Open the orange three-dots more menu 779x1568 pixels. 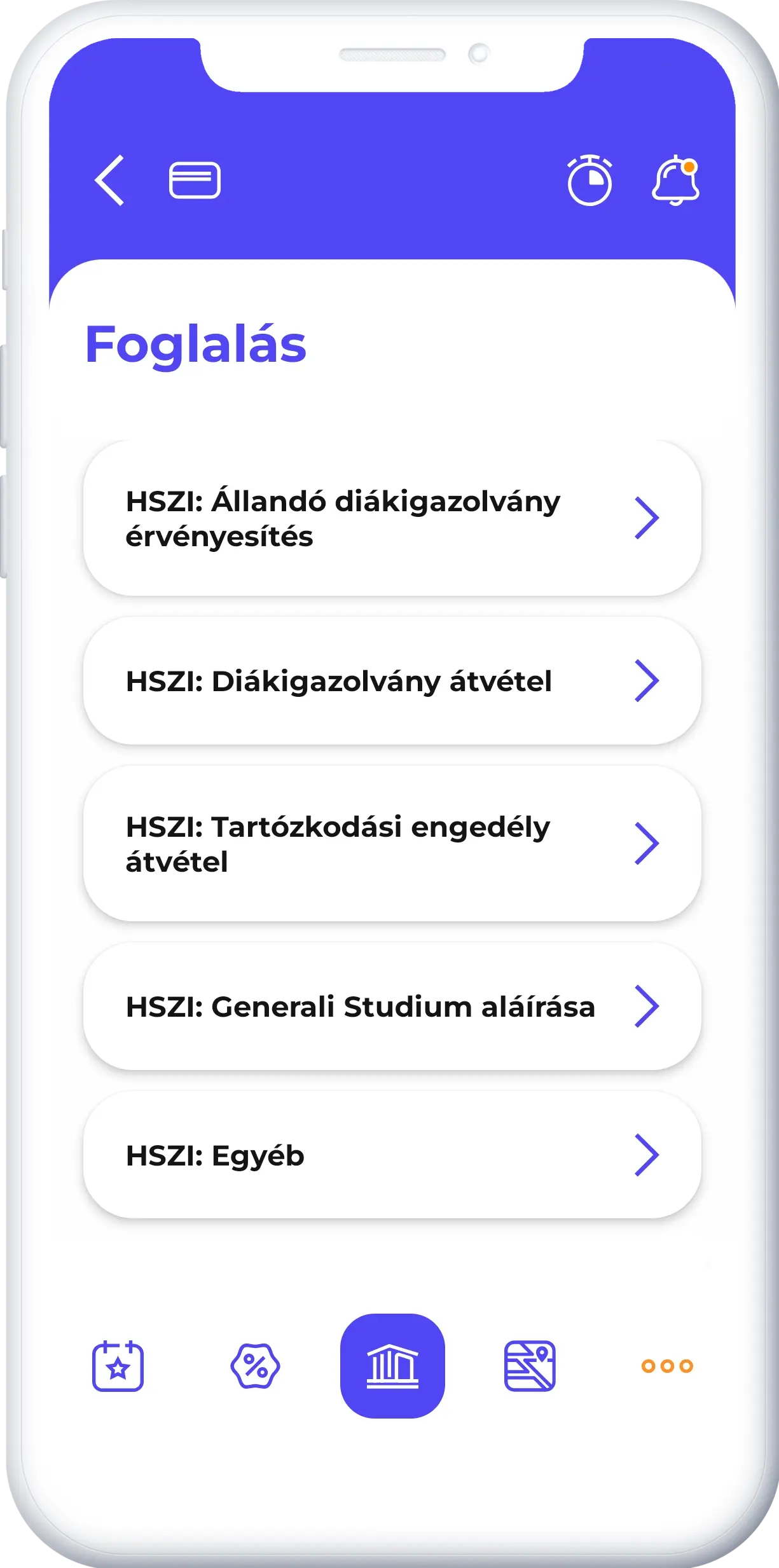click(667, 1366)
